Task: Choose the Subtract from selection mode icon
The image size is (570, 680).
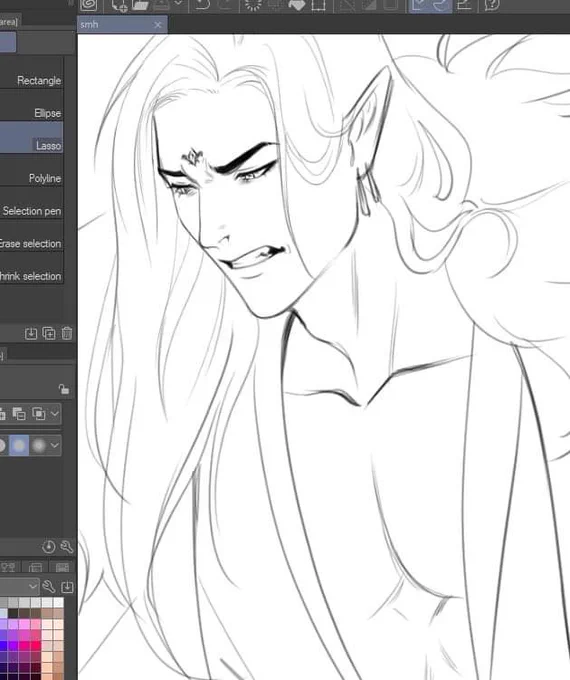Action: [19, 414]
